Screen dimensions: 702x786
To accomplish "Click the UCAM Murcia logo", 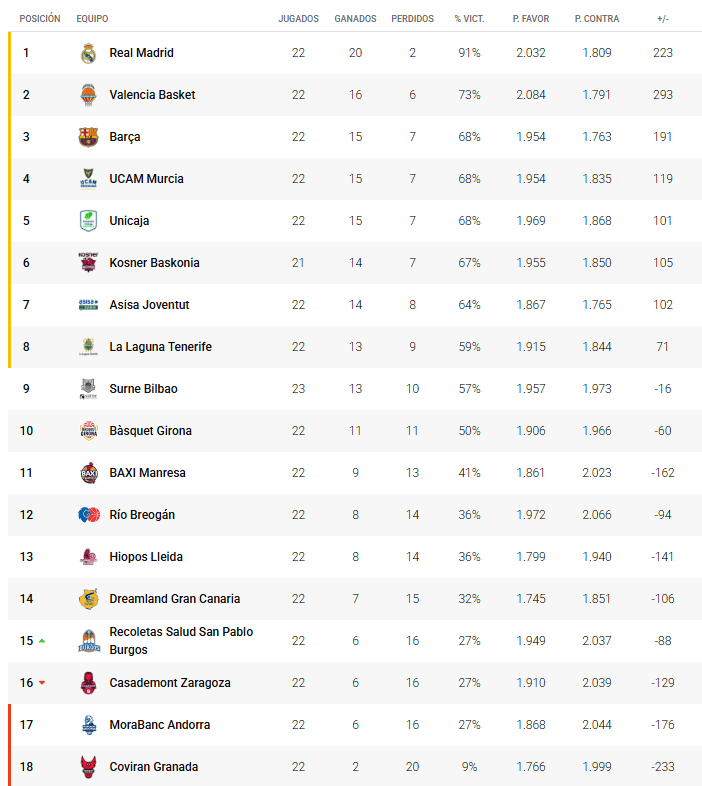I will point(88,179).
